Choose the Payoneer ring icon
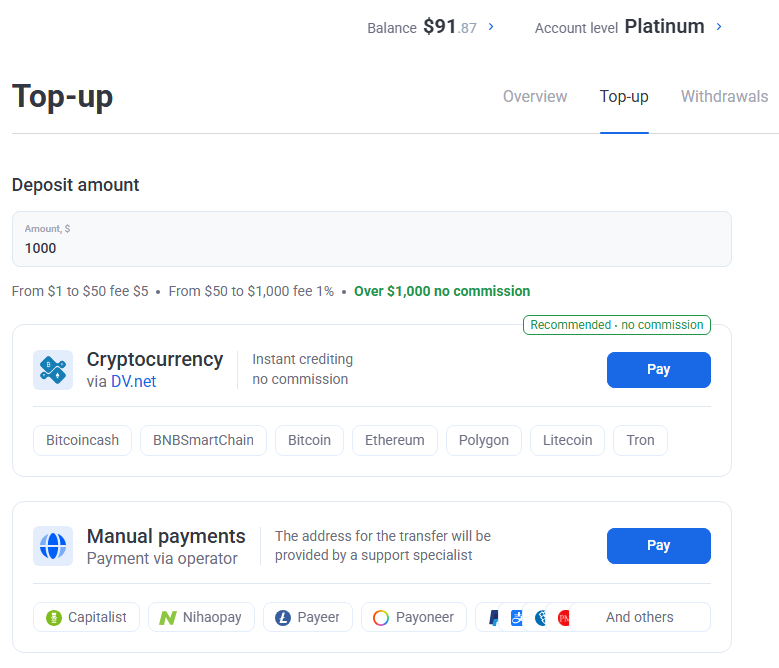This screenshot has height=668, width=779. [x=381, y=617]
